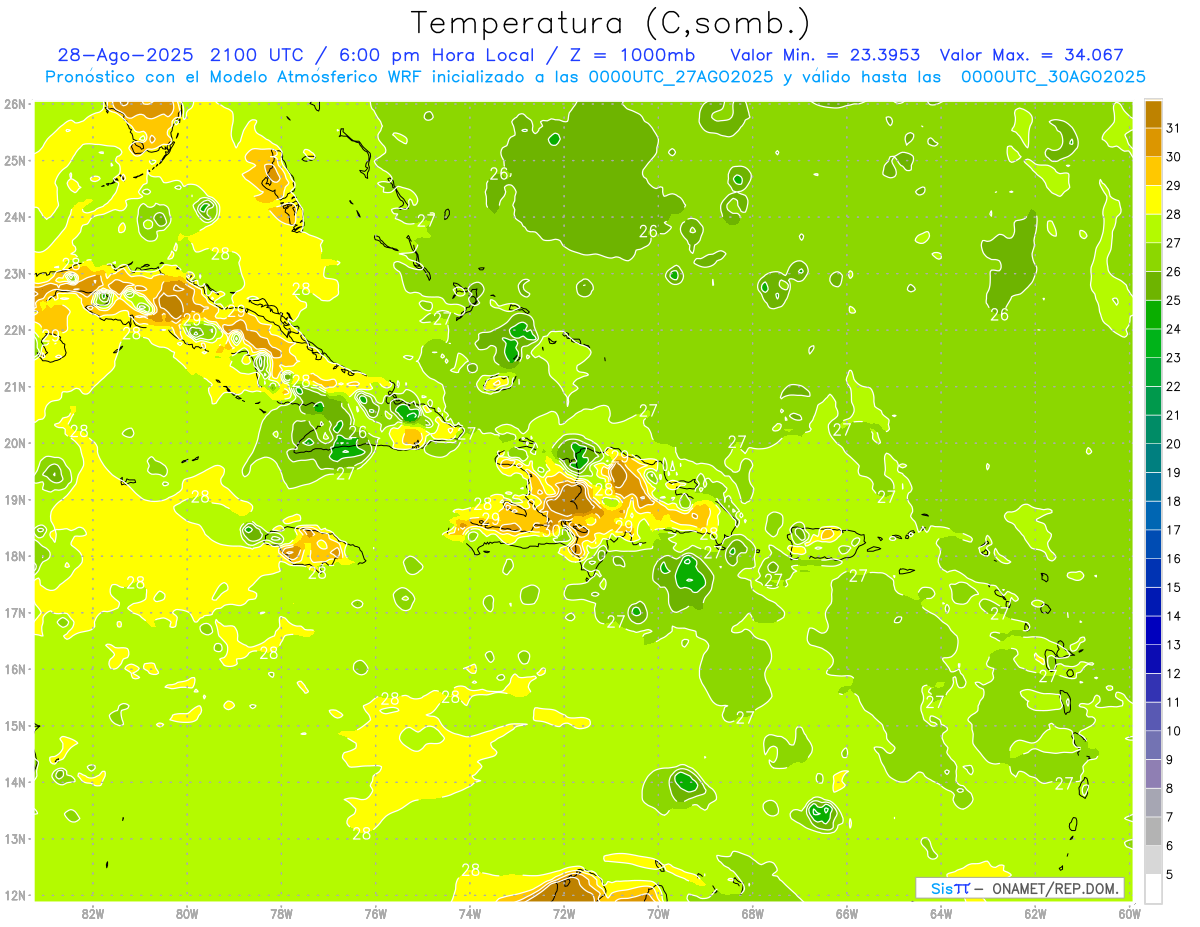Click the "12N" latitude axis label
This screenshot has width=1200, height=927.
(15, 895)
